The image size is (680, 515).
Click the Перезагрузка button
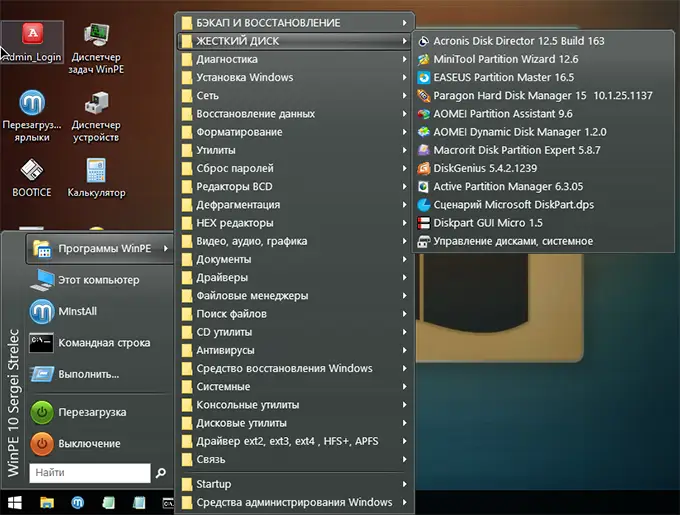point(92,412)
